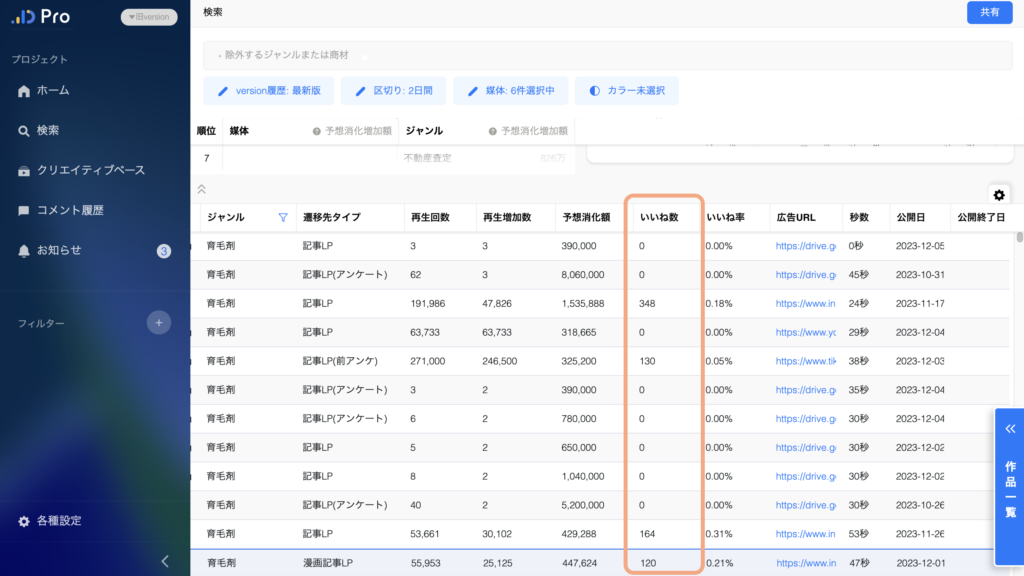Click the version履歴: 最新版 button
The image size is (1024, 576).
coord(269,91)
